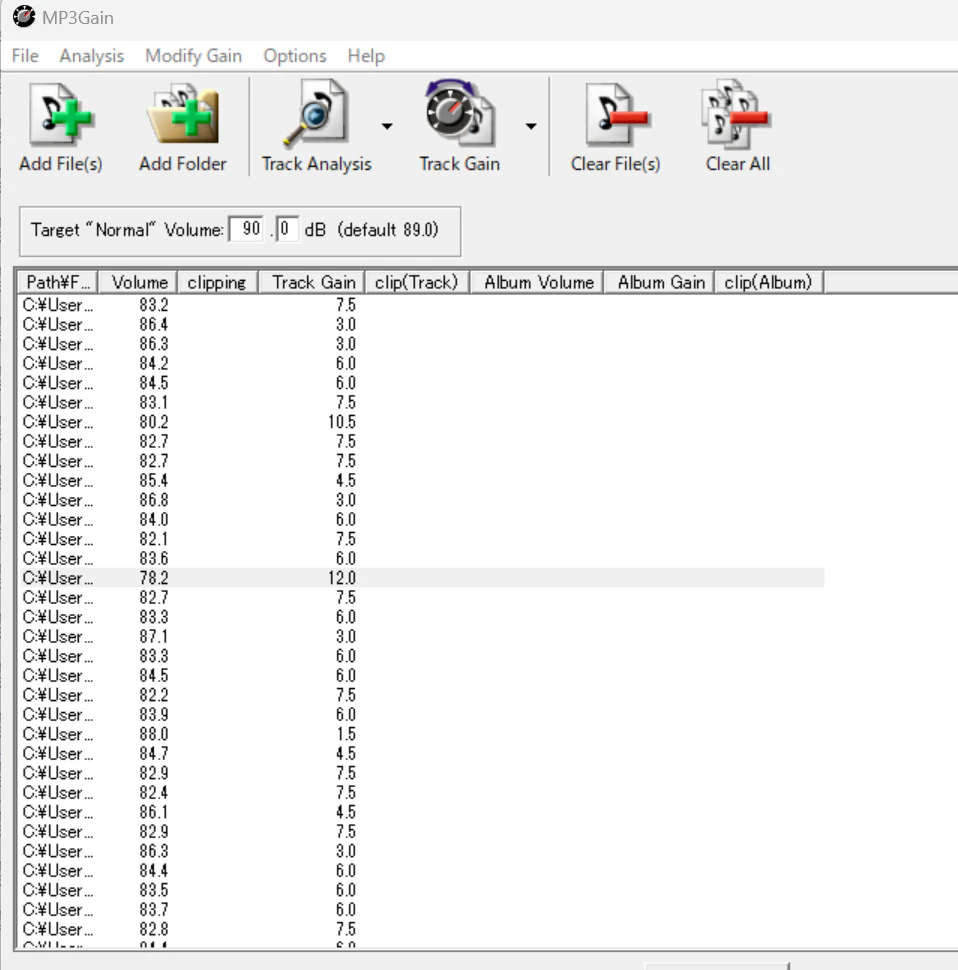Screen dimensions: 958x970
Task: Select the file row with volume 85.4
Action: point(422,480)
